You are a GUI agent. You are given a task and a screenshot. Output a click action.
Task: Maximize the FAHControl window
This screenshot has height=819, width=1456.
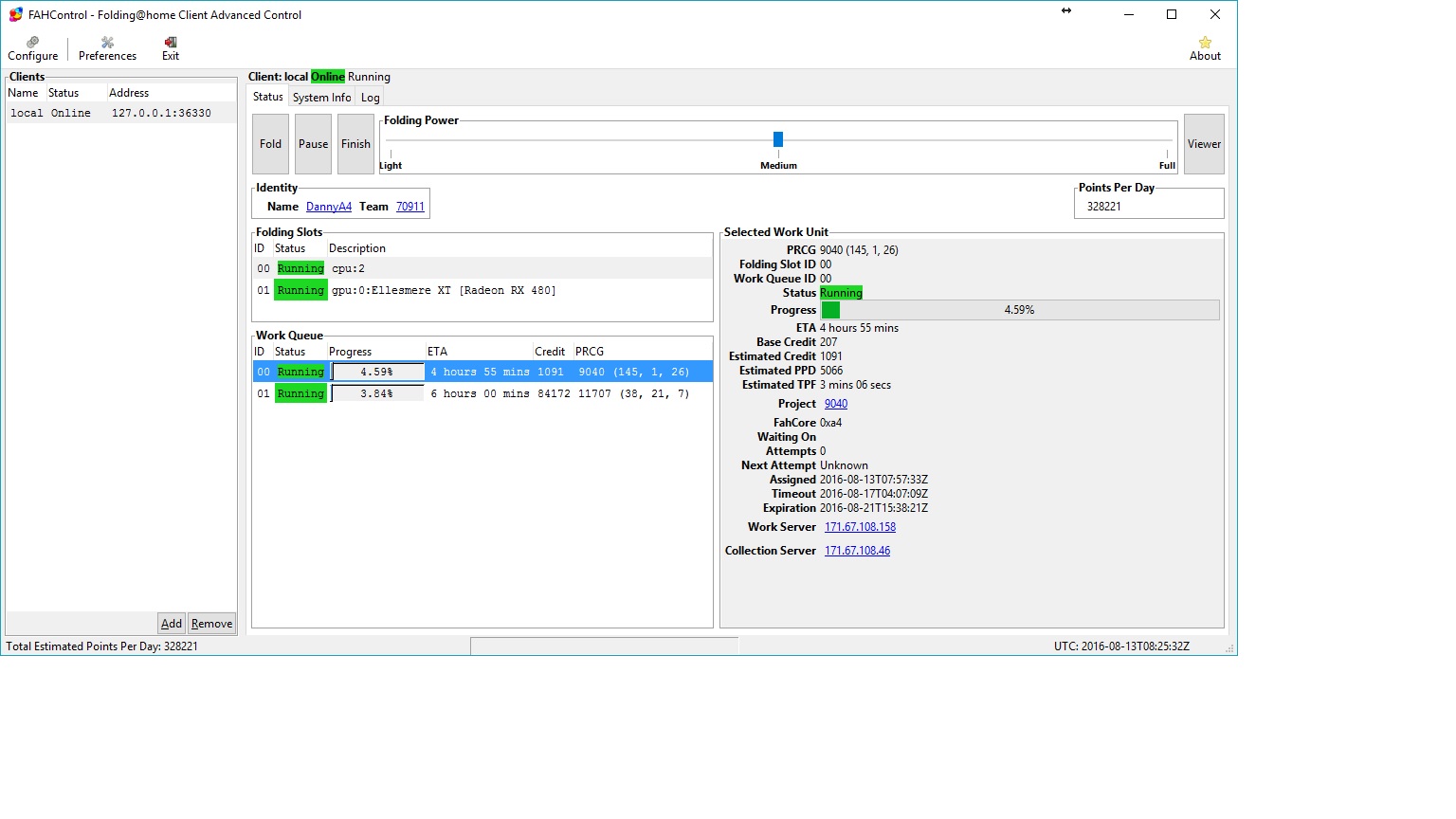pos(1172,14)
